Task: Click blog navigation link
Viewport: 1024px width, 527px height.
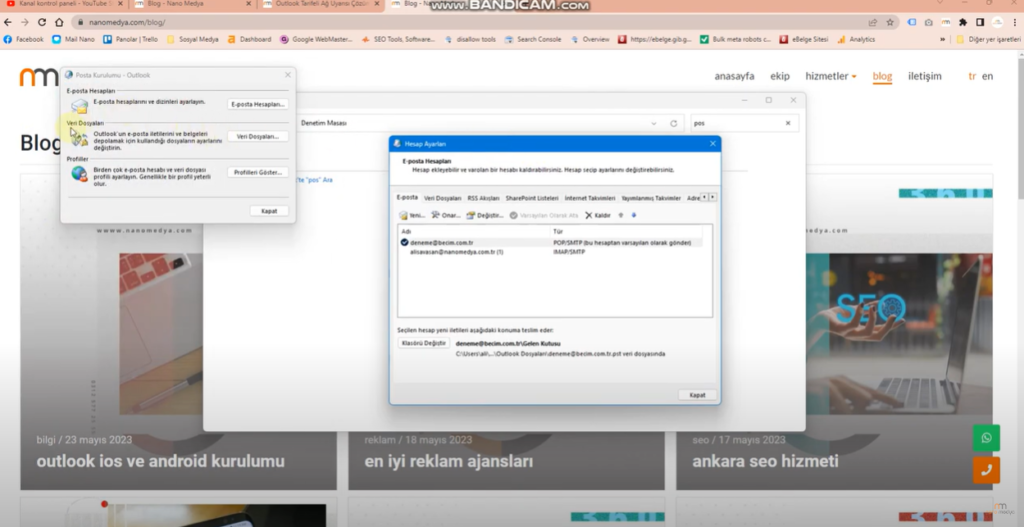Action: point(882,76)
